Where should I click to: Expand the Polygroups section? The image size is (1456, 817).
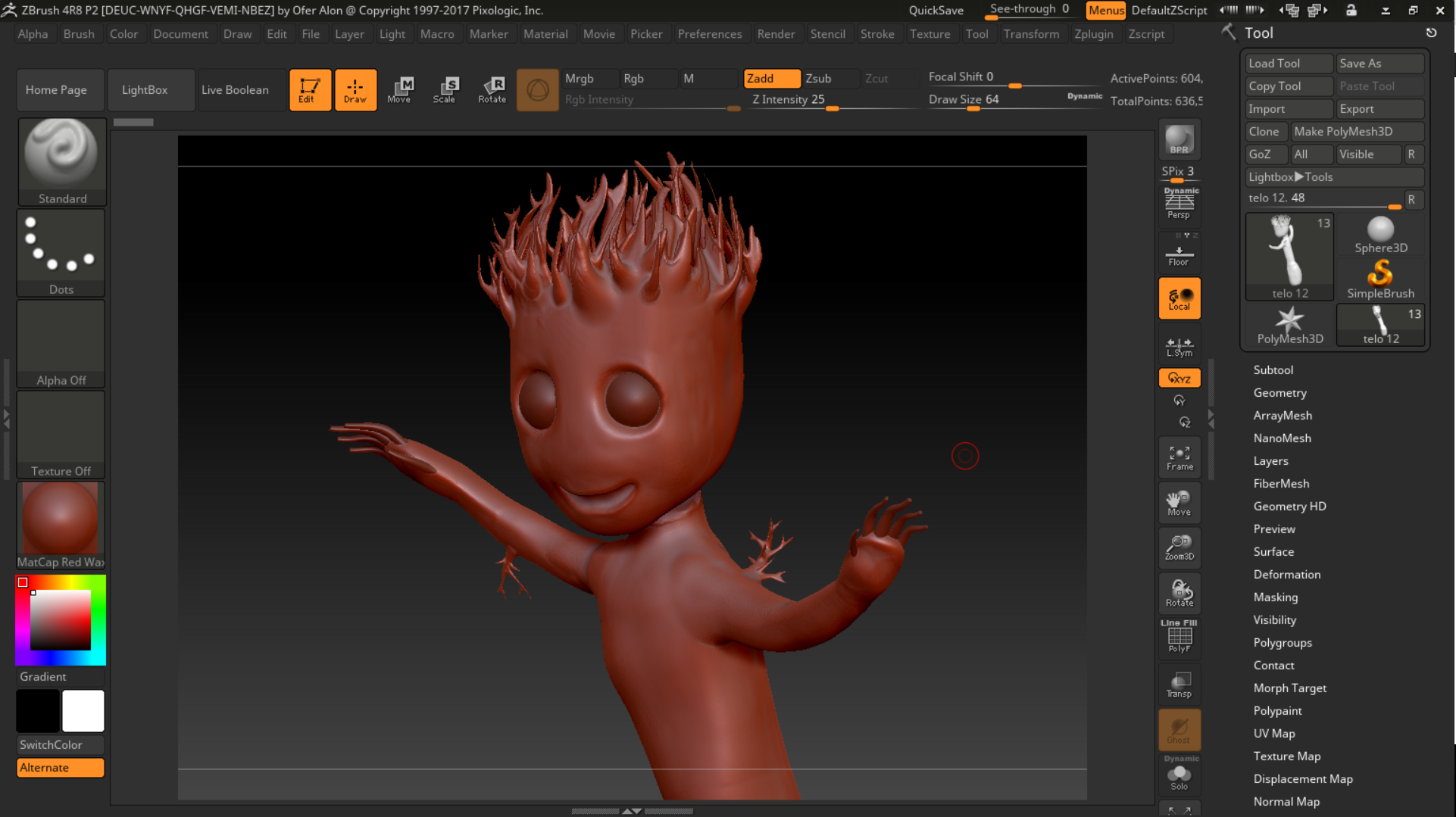(1282, 643)
